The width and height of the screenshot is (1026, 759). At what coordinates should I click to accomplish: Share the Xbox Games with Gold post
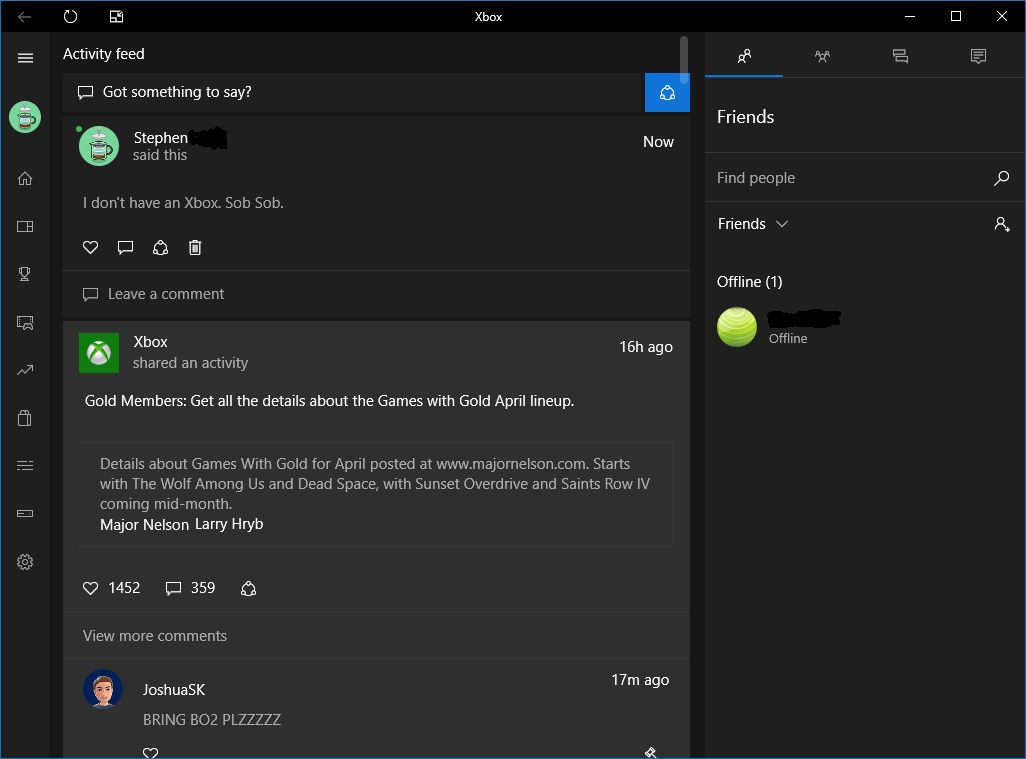pos(248,588)
